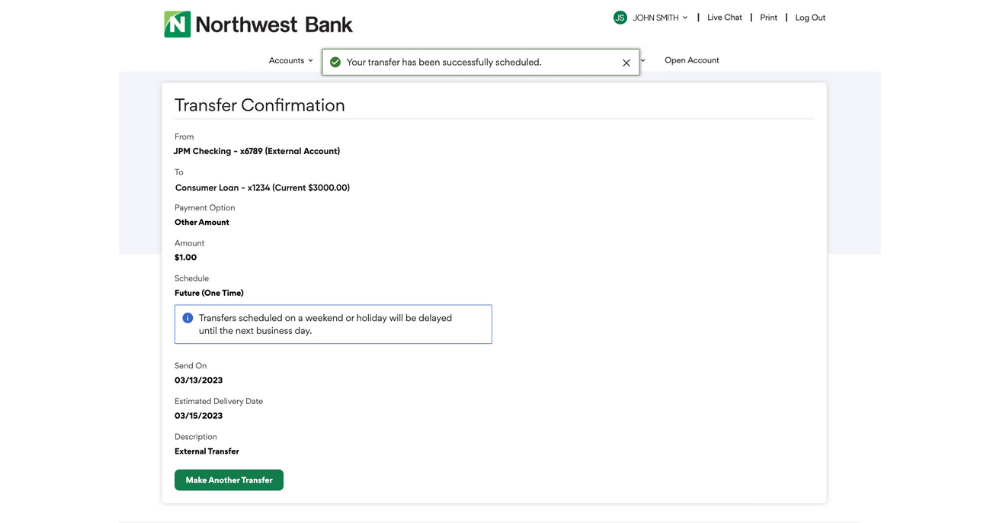1000x523 pixels.
Task: Click the Northwest Bank name text
Action: coord(274,24)
